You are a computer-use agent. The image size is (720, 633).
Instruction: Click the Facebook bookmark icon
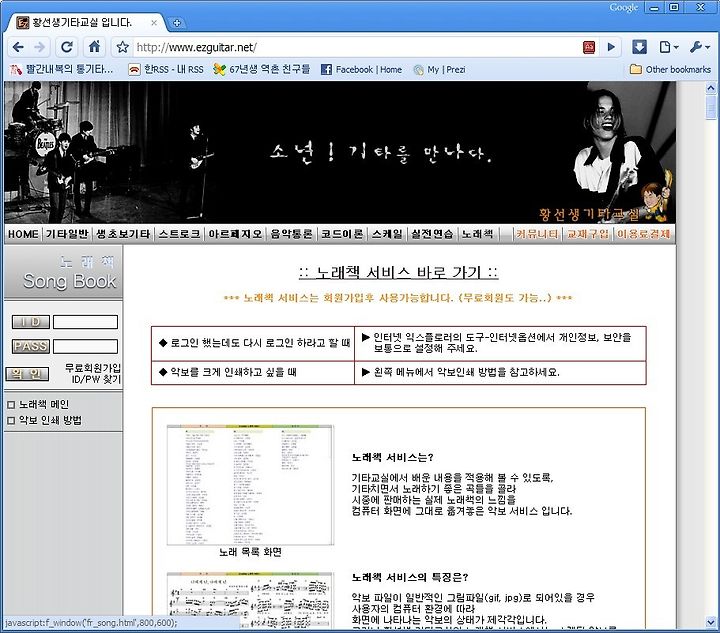coord(326,70)
